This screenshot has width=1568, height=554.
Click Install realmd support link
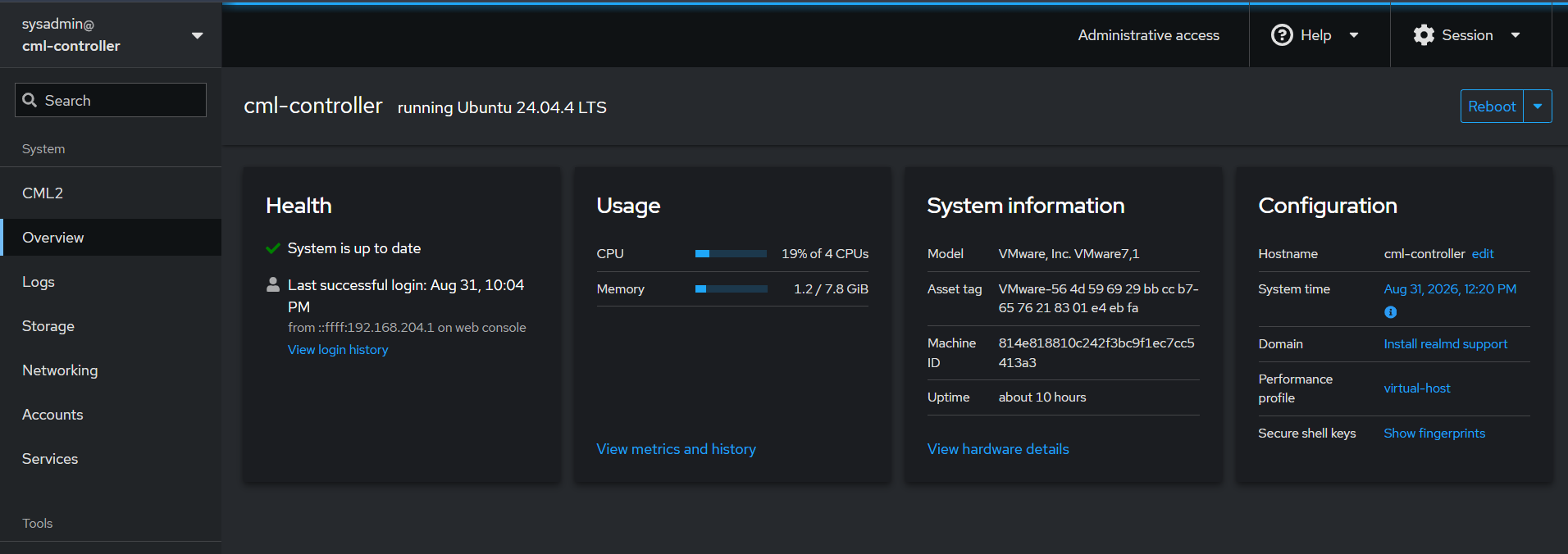1446,344
